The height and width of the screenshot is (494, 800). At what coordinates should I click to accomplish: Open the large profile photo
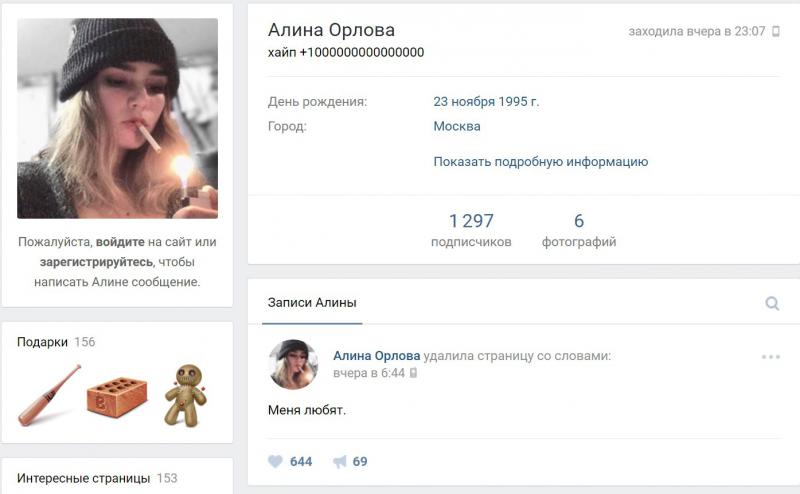coord(117,118)
